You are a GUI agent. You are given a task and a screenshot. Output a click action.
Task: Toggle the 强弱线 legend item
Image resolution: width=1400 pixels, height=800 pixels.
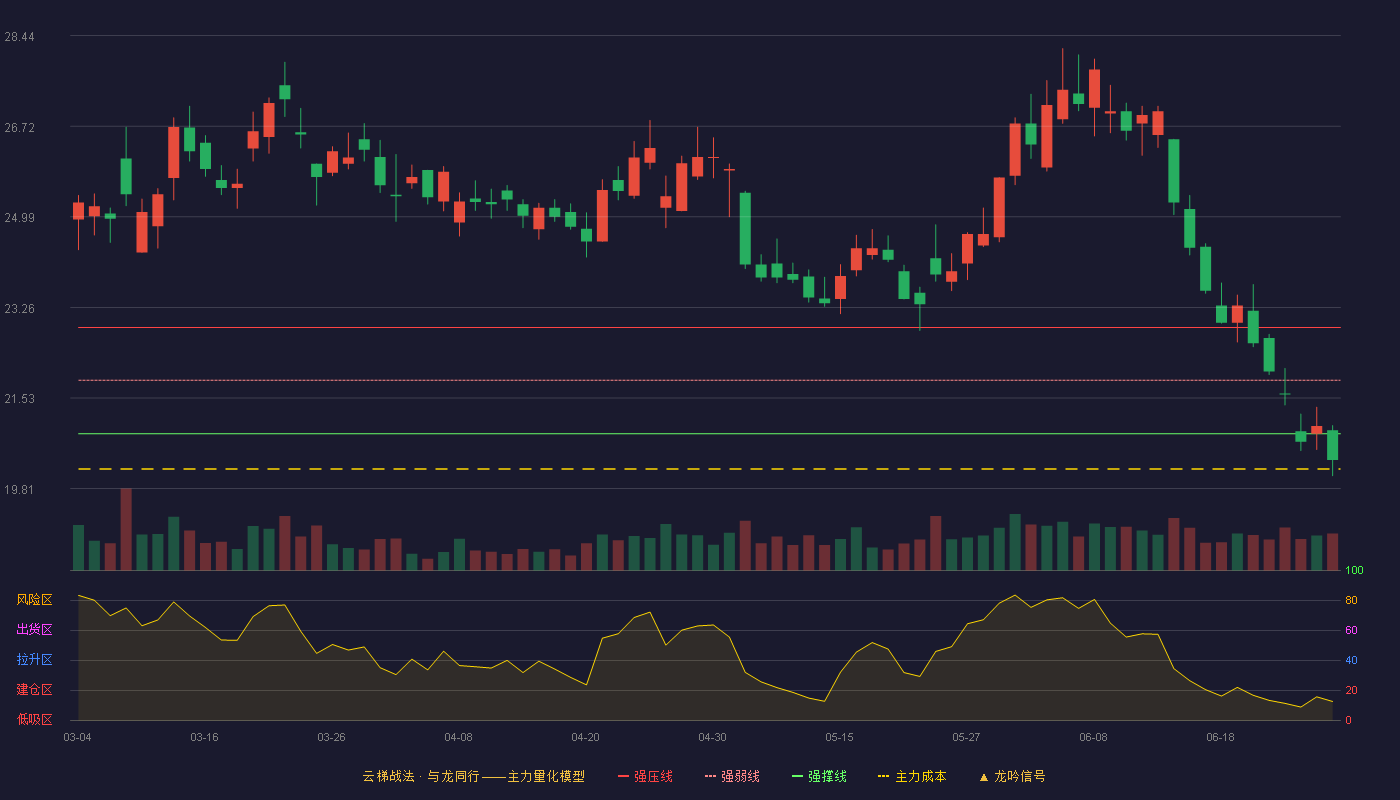732,776
